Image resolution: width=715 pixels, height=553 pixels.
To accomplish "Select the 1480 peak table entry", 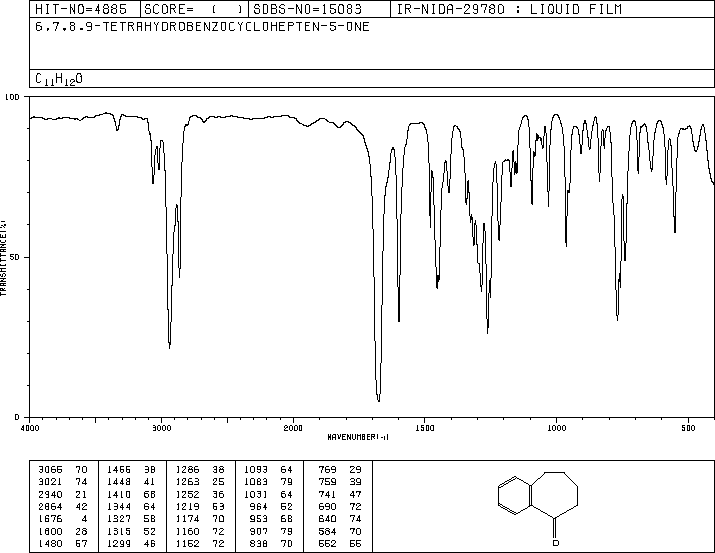I will 62,544.
